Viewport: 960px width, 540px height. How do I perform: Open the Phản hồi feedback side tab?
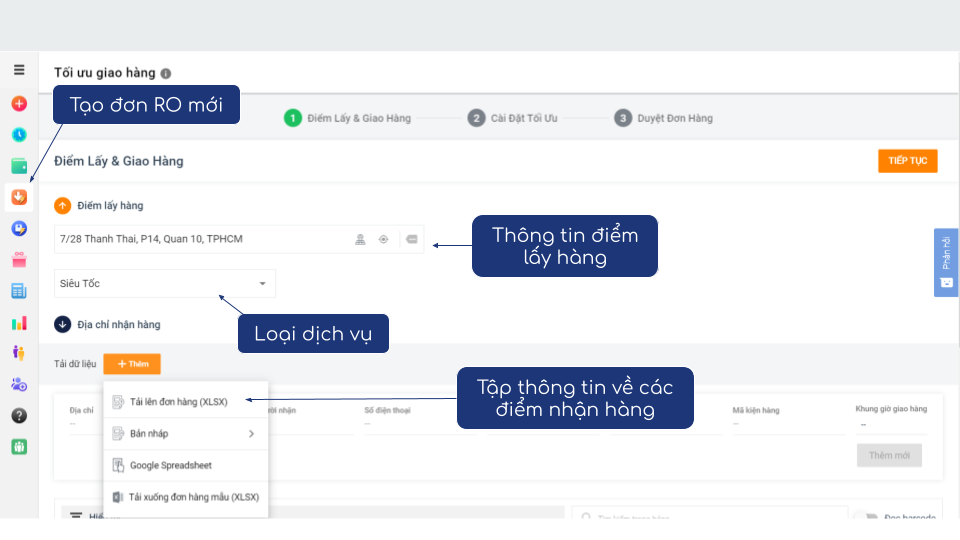(946, 263)
